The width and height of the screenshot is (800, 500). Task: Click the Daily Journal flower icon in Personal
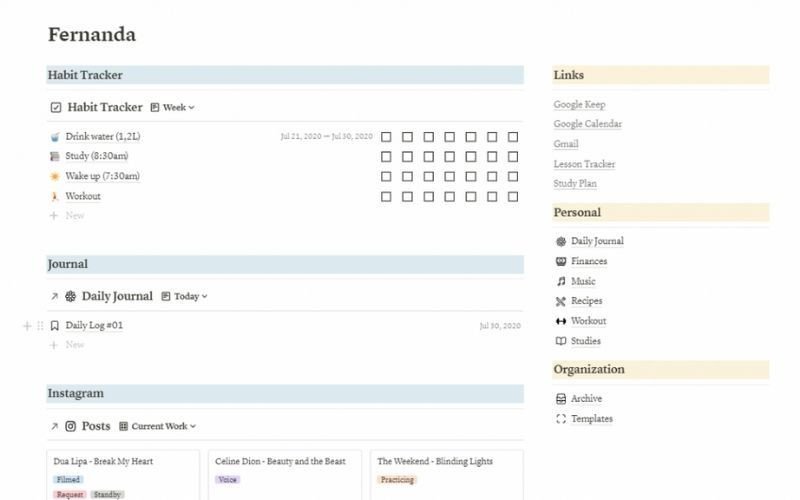pos(561,241)
